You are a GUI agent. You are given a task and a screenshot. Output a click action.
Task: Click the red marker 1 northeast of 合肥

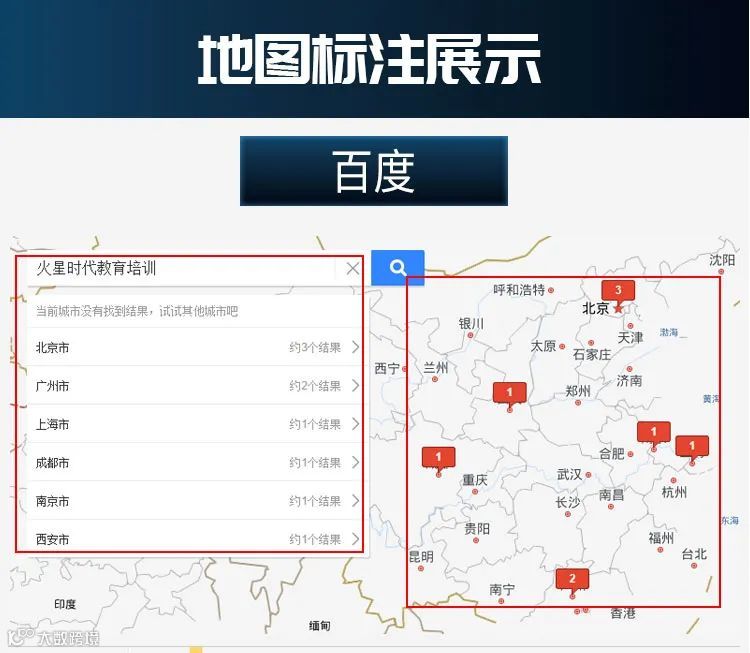click(653, 432)
